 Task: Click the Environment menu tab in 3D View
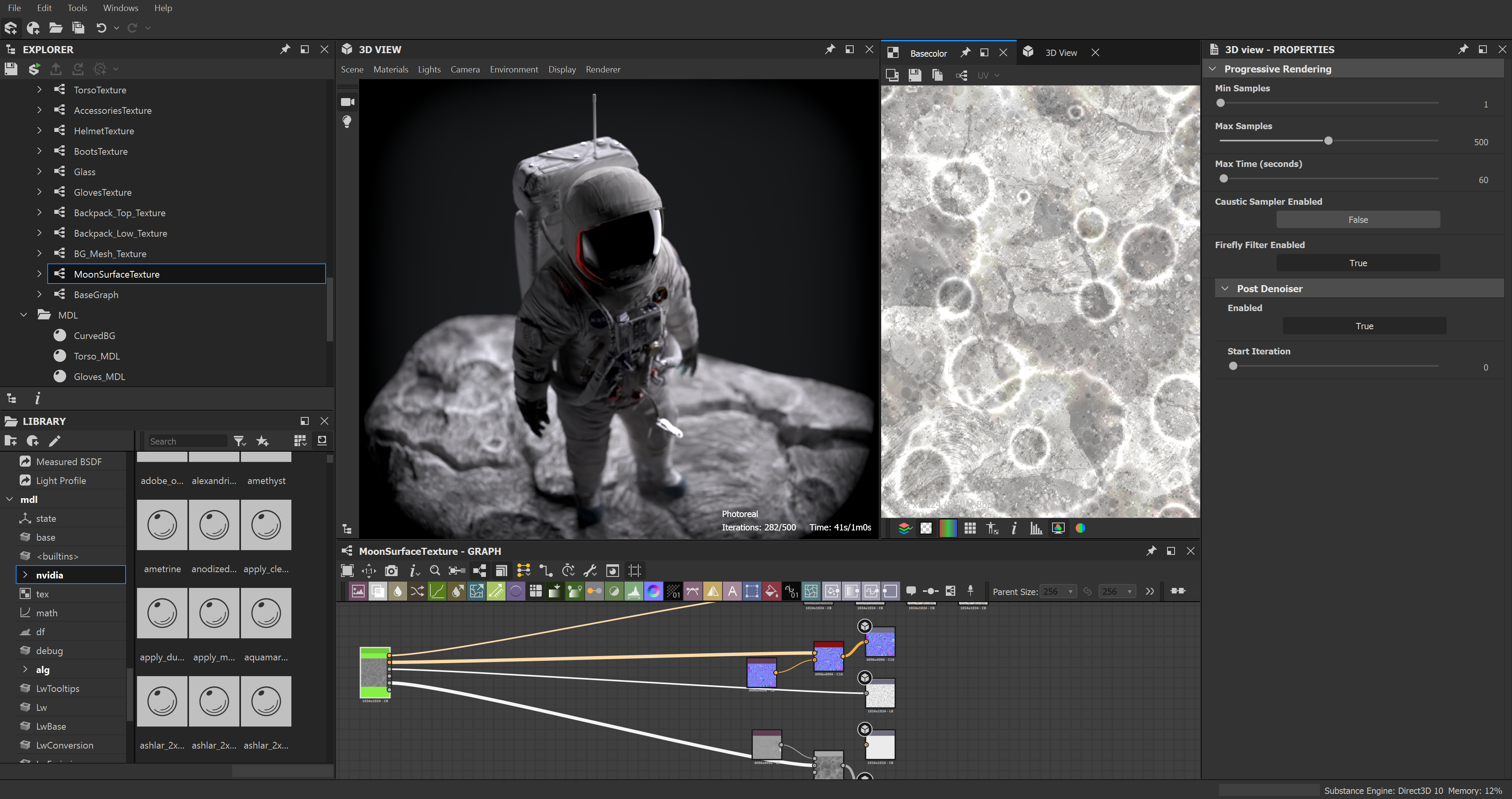click(x=513, y=68)
